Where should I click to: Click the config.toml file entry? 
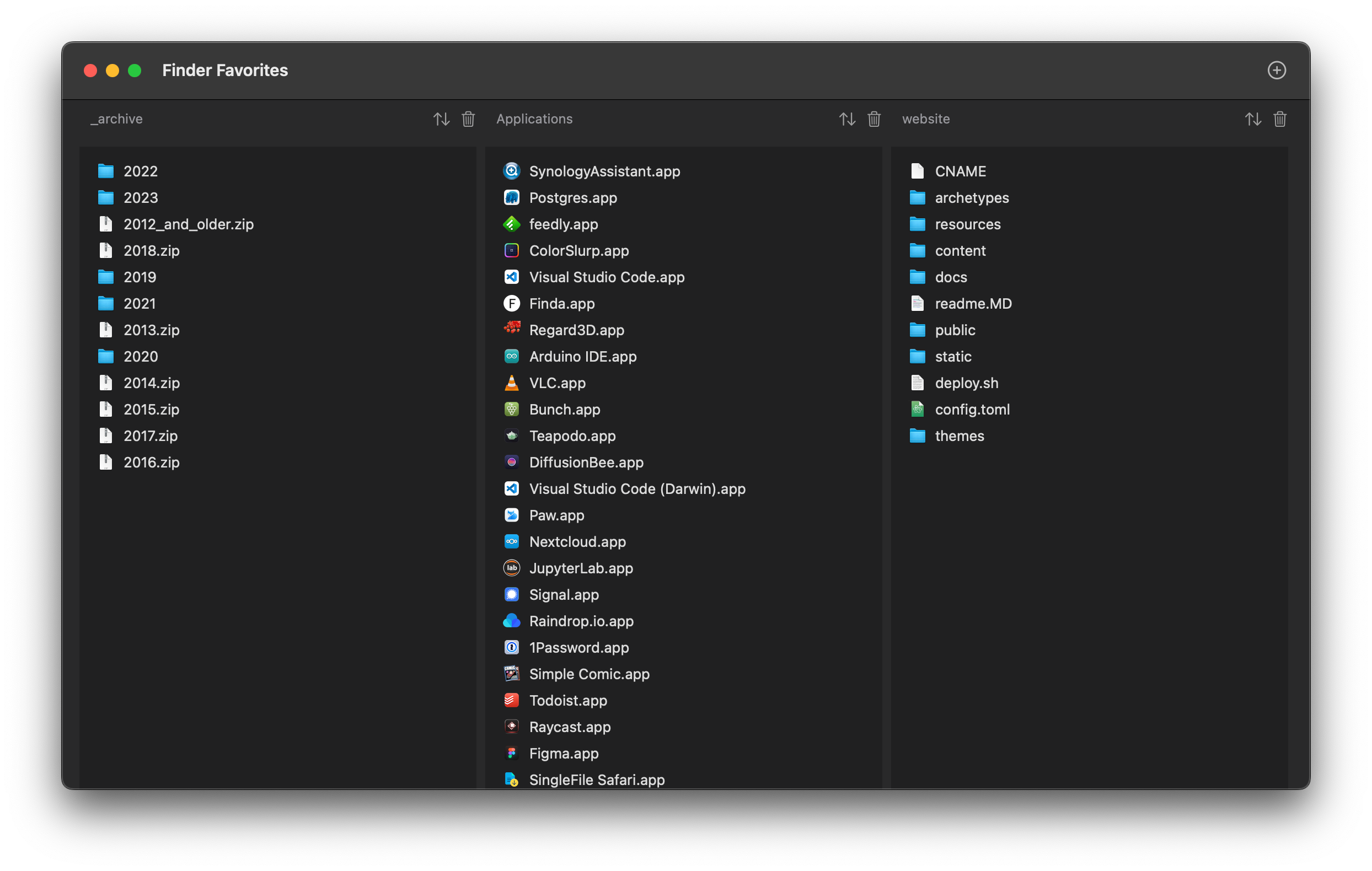pos(973,409)
